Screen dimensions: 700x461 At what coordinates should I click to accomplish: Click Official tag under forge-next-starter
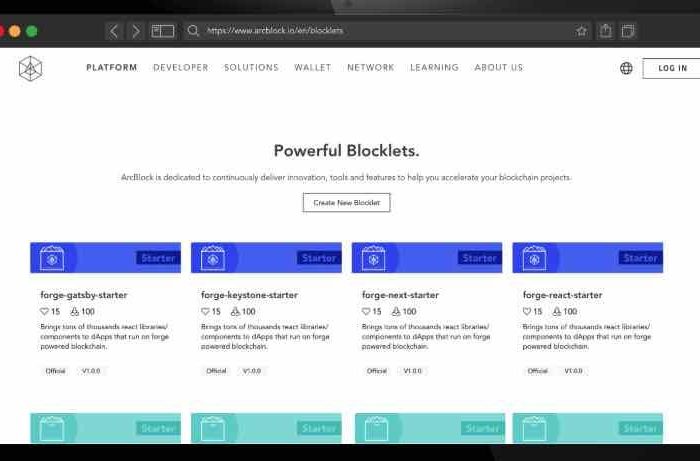coord(377,371)
